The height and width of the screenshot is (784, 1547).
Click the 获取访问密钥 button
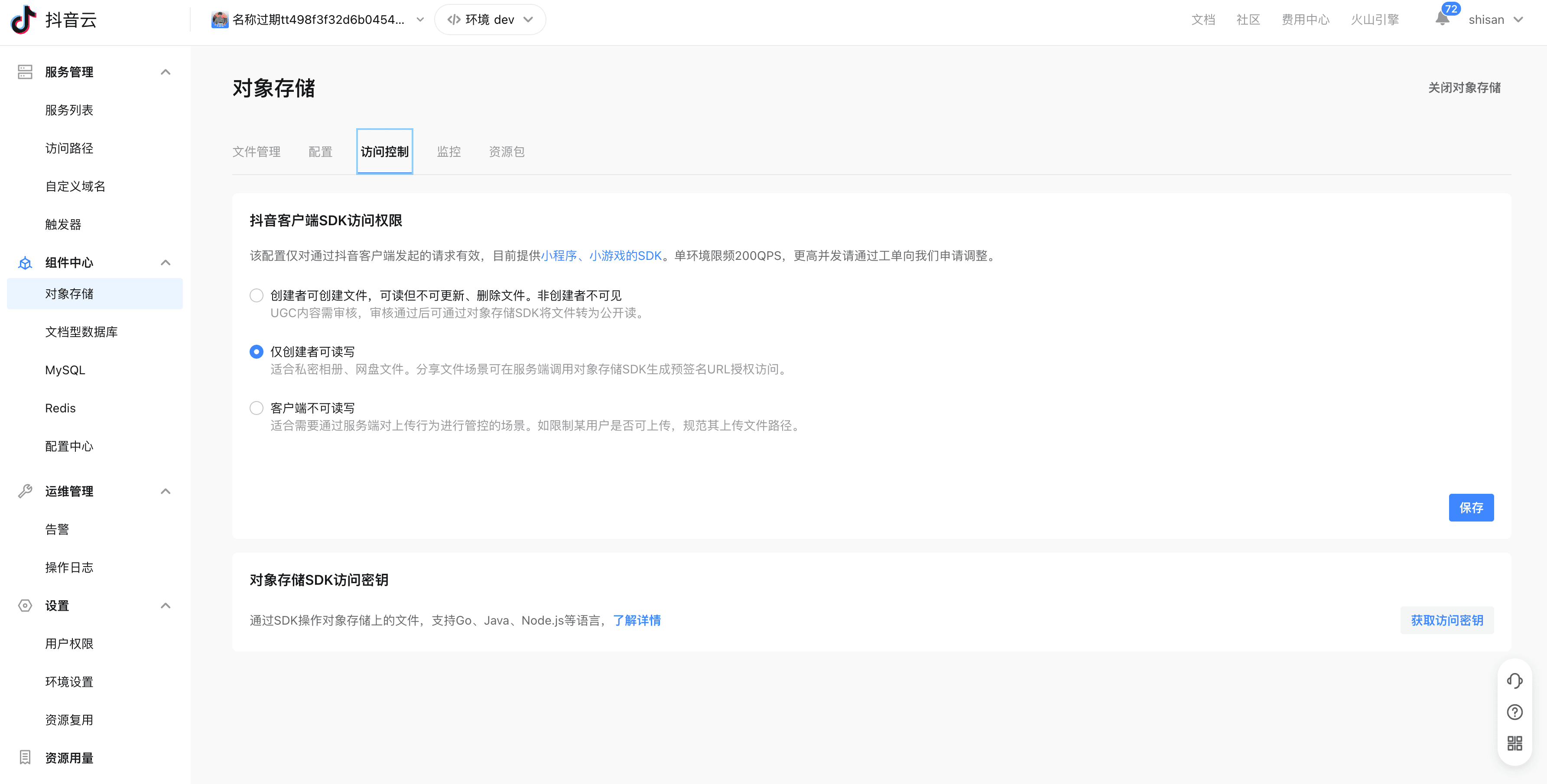coord(1447,620)
